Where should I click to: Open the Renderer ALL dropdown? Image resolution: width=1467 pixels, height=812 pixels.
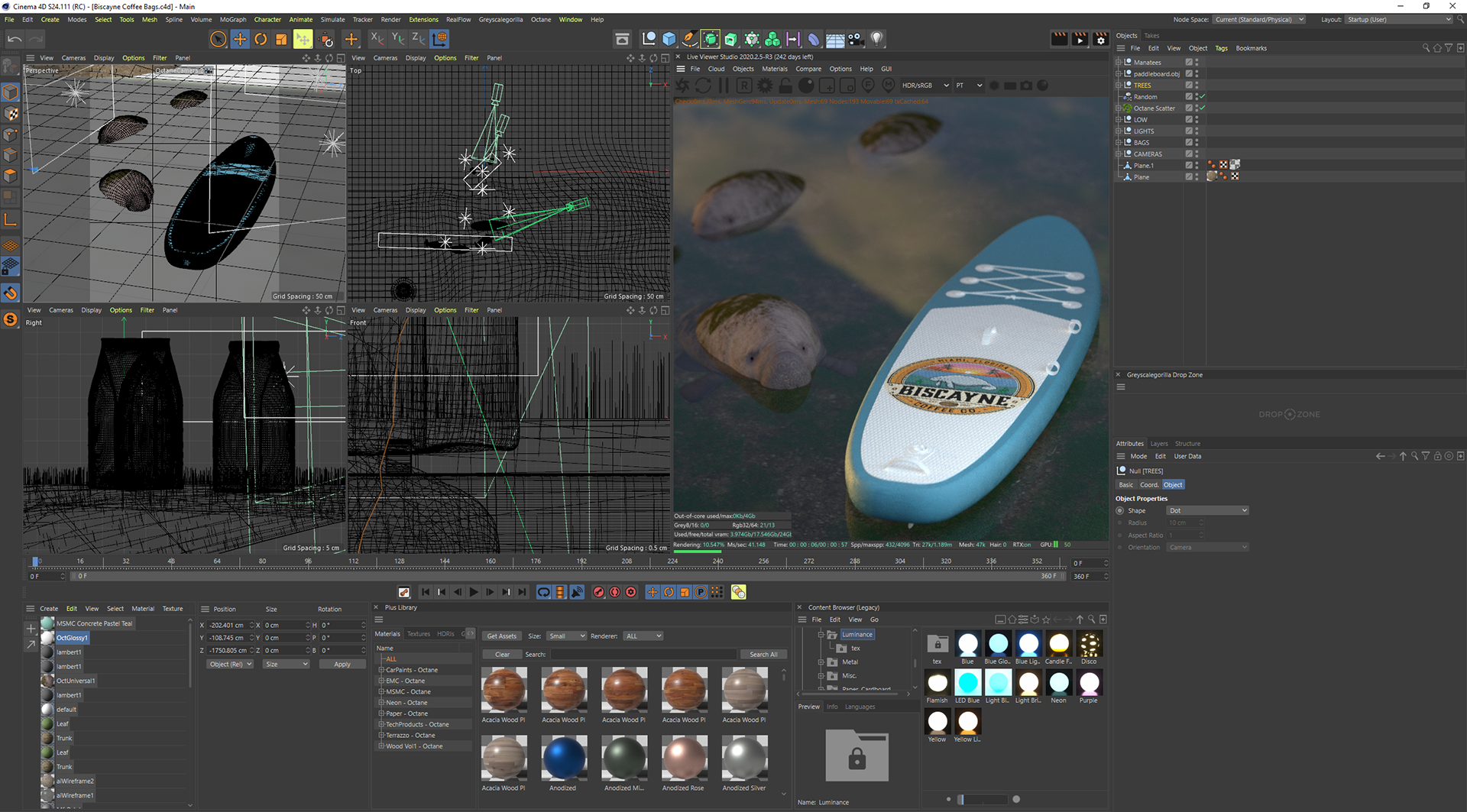[643, 636]
